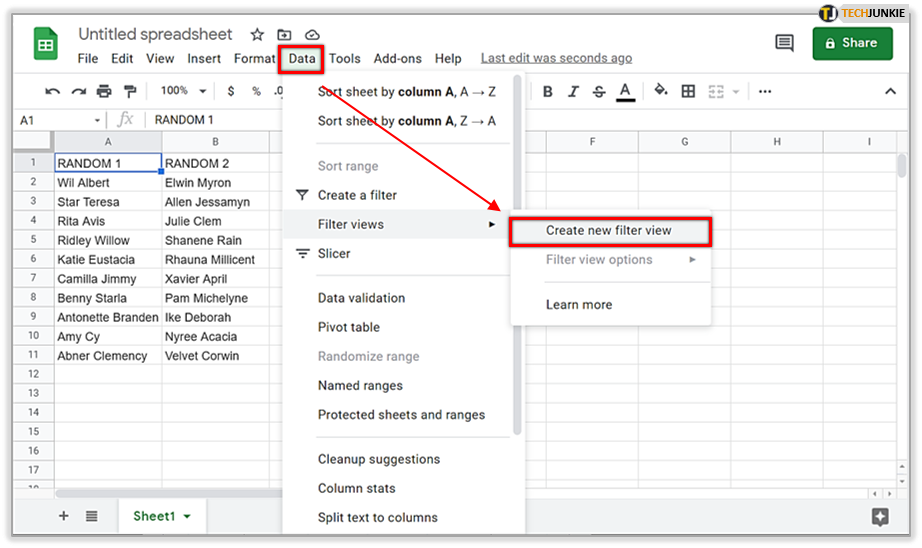Toggle strikethrough formatting
This screenshot has height=548, width=922.
599,91
